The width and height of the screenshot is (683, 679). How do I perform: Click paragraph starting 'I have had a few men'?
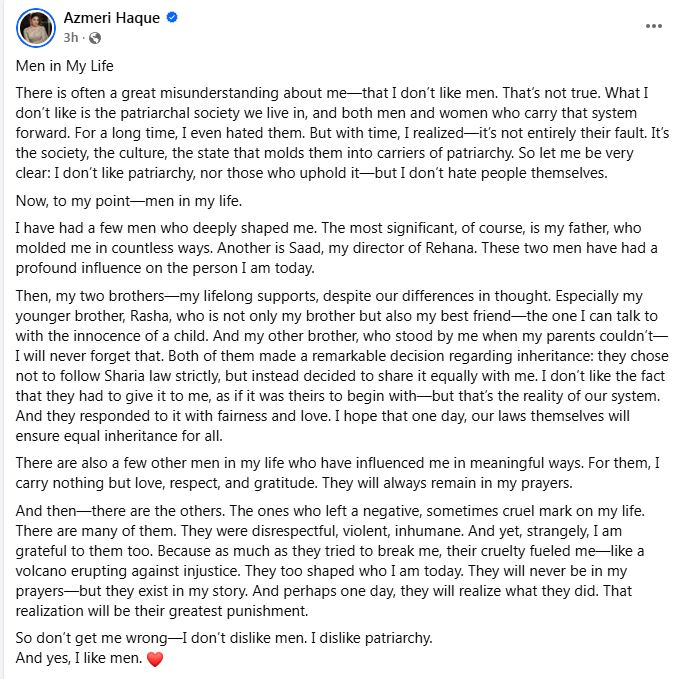click(336, 248)
